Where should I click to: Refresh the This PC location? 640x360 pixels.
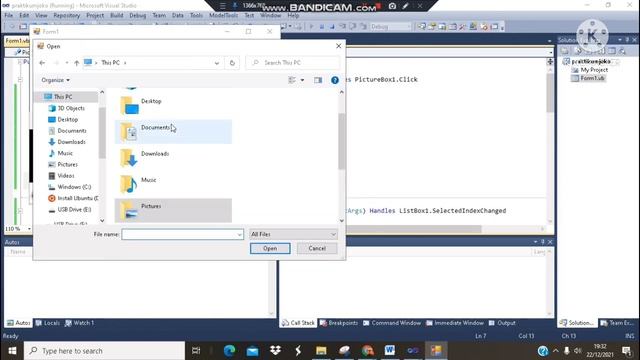(232, 63)
